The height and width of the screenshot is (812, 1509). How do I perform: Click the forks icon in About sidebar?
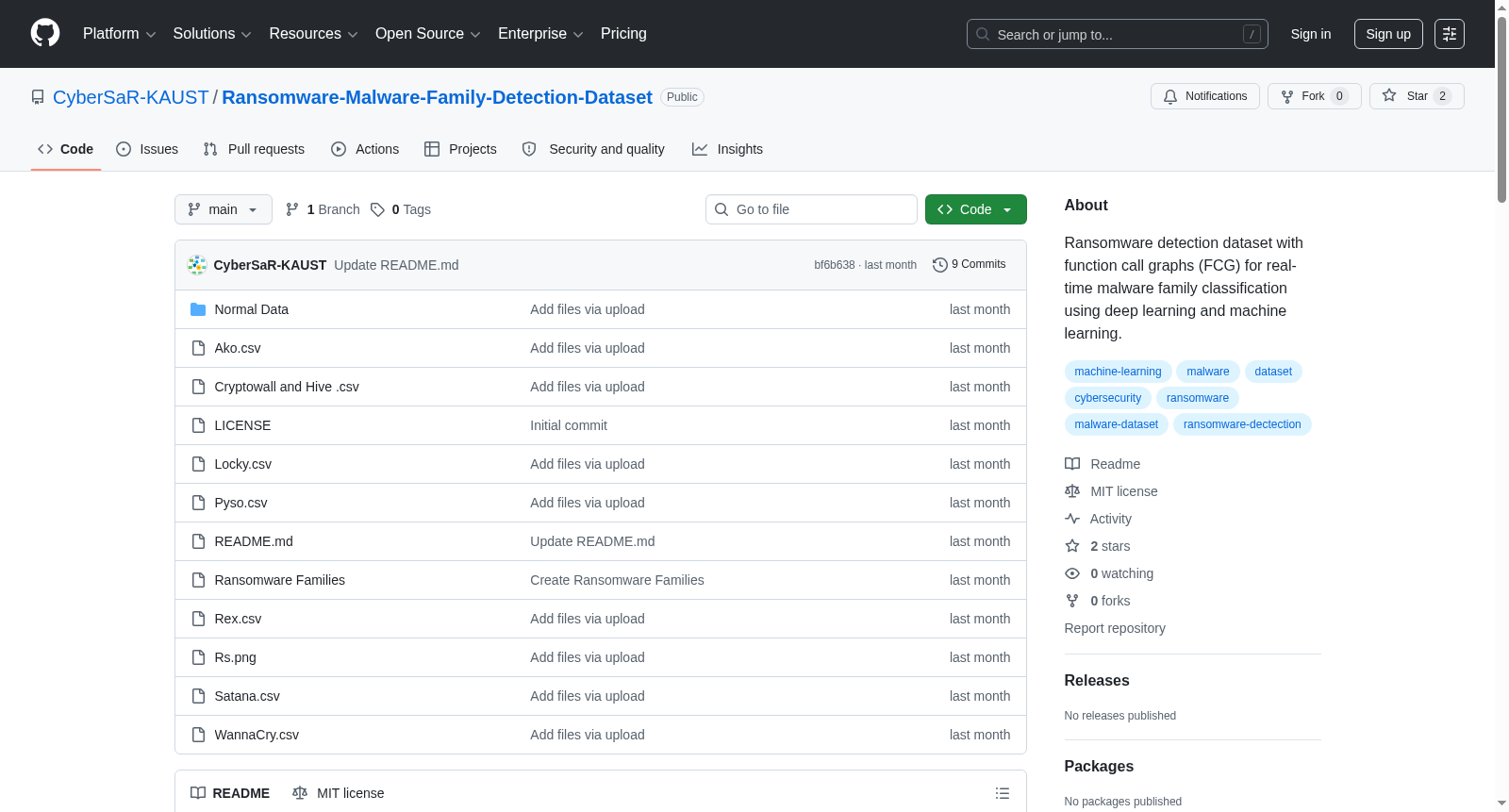pyautogui.click(x=1072, y=601)
